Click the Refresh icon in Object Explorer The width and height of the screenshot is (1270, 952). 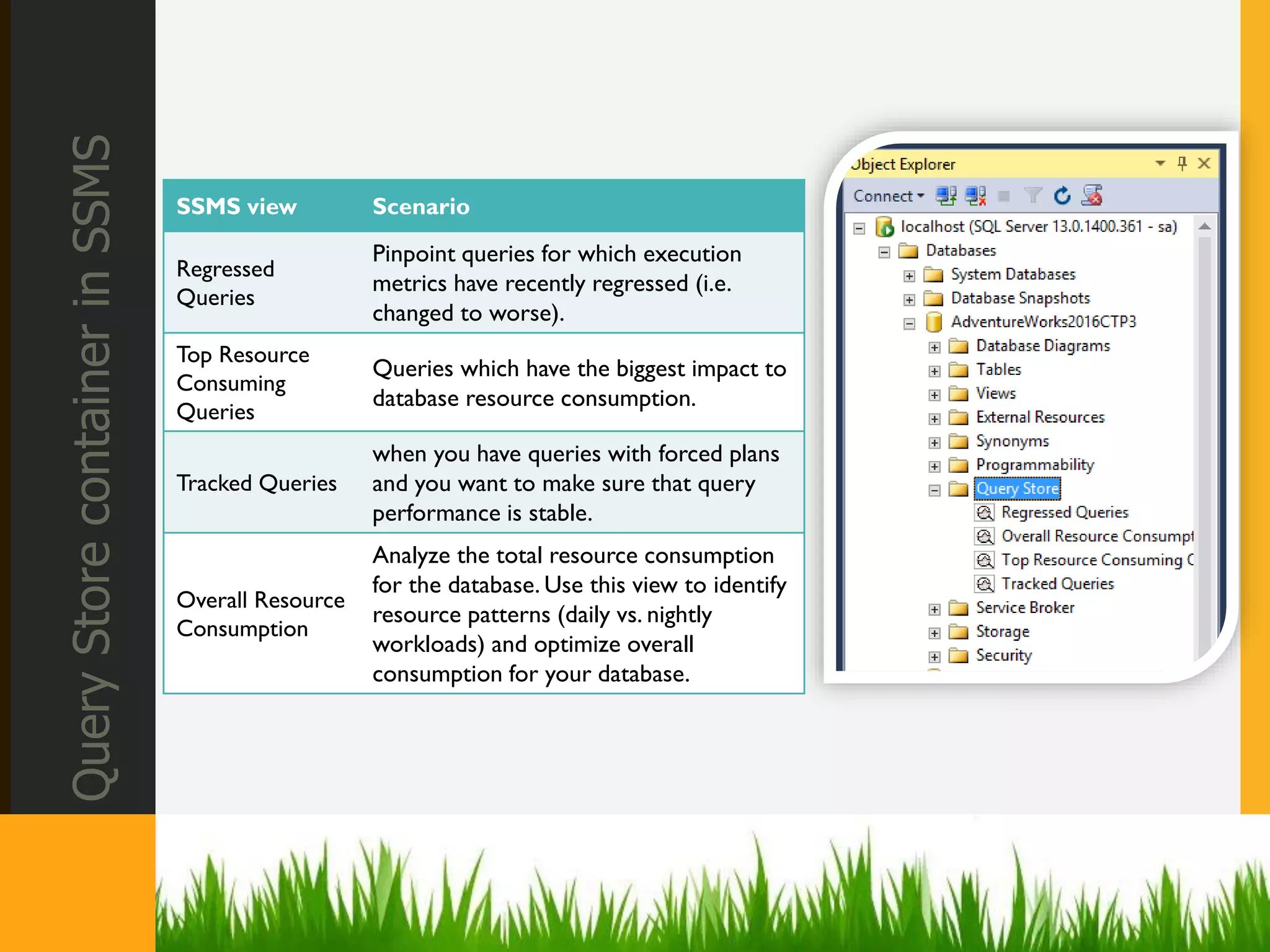tap(1062, 196)
